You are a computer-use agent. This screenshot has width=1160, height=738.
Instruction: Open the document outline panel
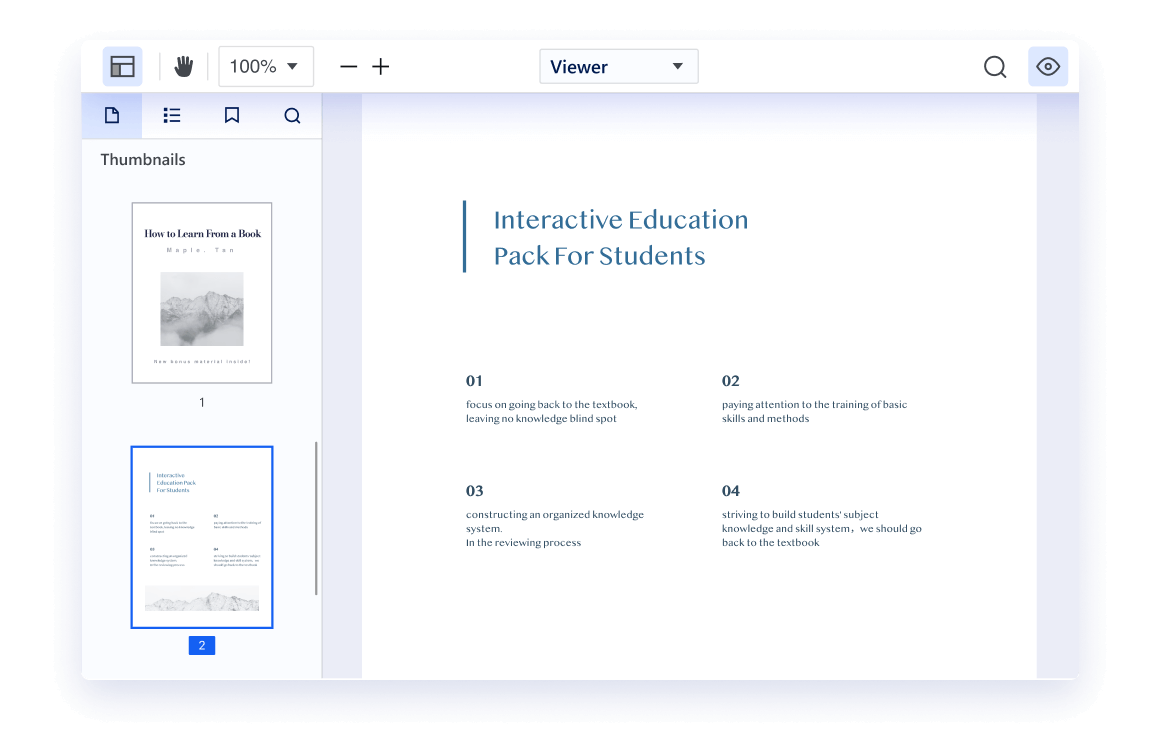click(172, 115)
